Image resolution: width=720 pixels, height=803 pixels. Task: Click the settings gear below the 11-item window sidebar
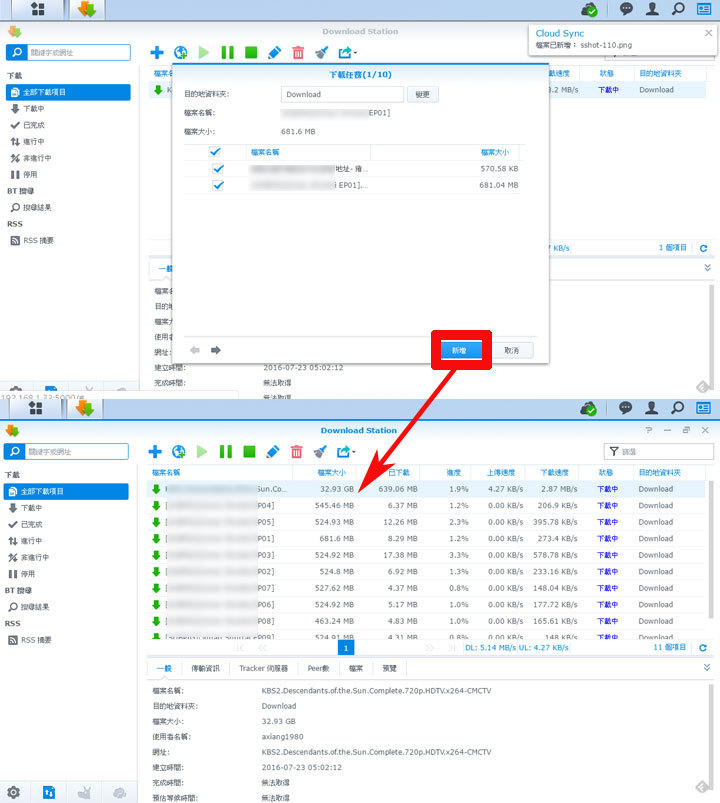pos(14,792)
